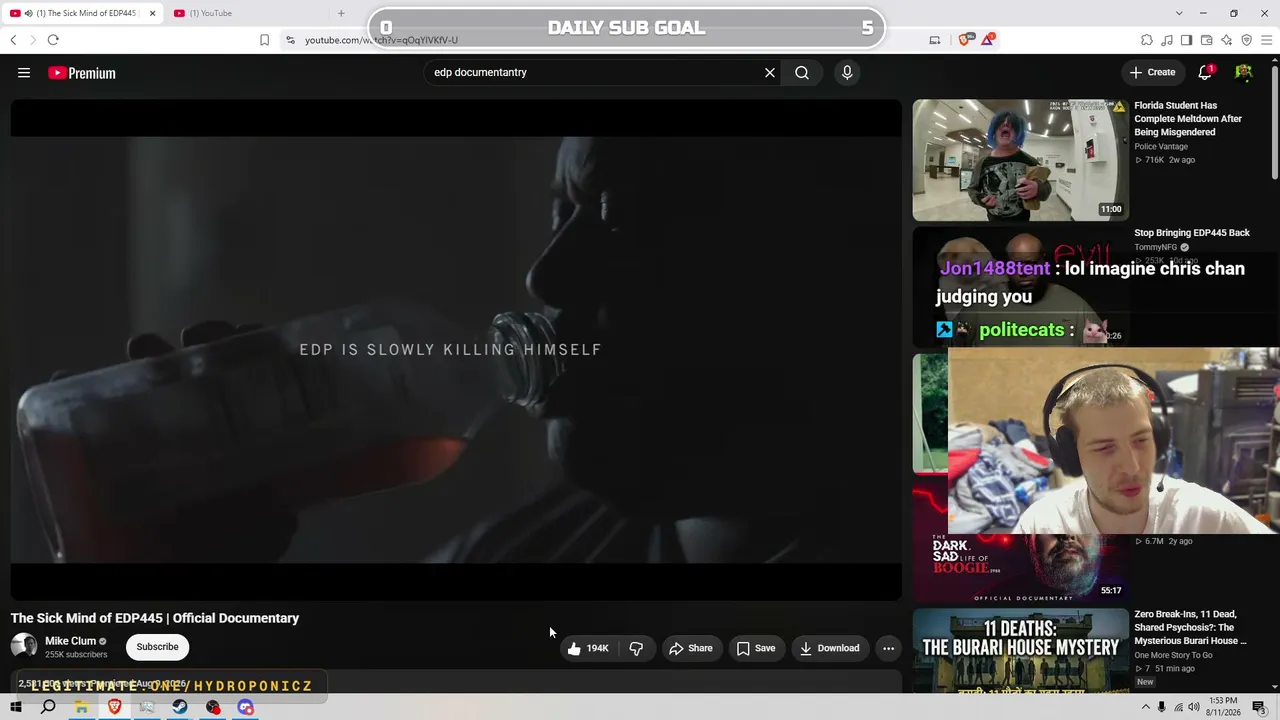Show hidden system tray icons
1280x720 pixels.
(x=1145, y=707)
